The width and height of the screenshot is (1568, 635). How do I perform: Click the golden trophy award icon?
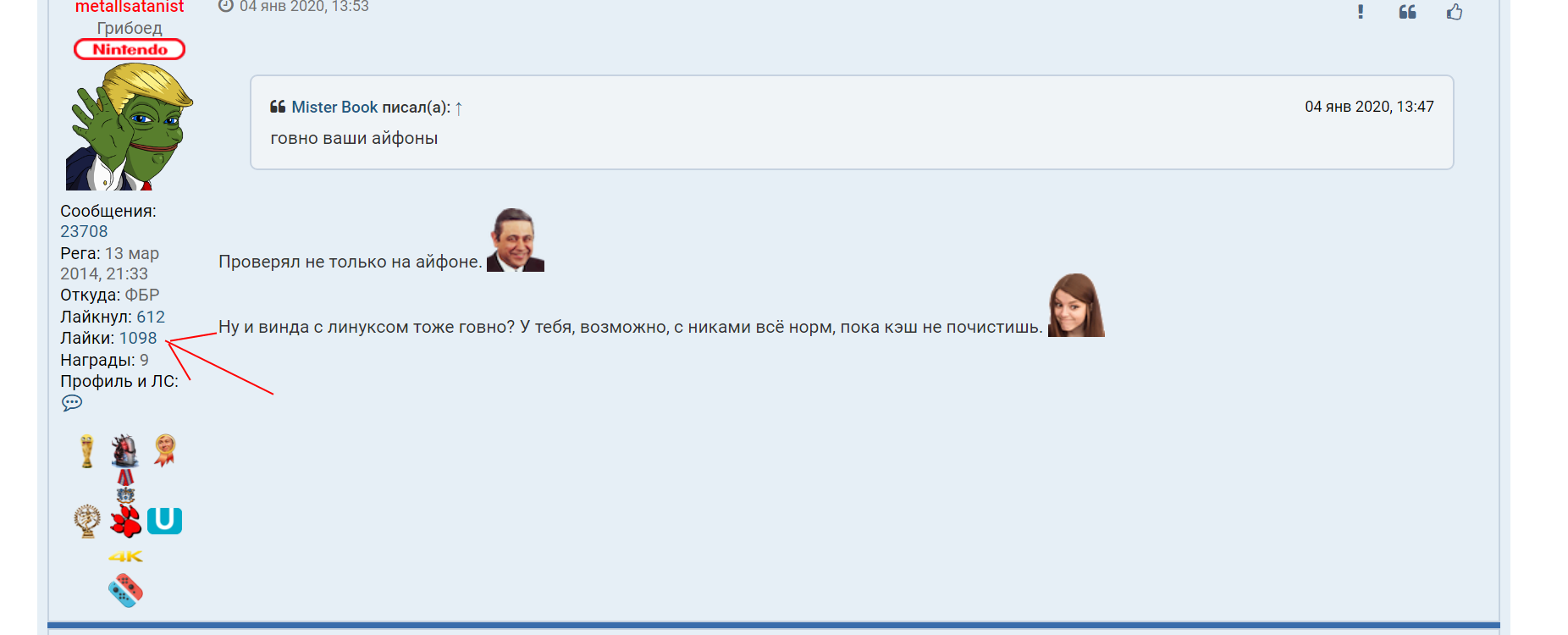[x=86, y=451]
